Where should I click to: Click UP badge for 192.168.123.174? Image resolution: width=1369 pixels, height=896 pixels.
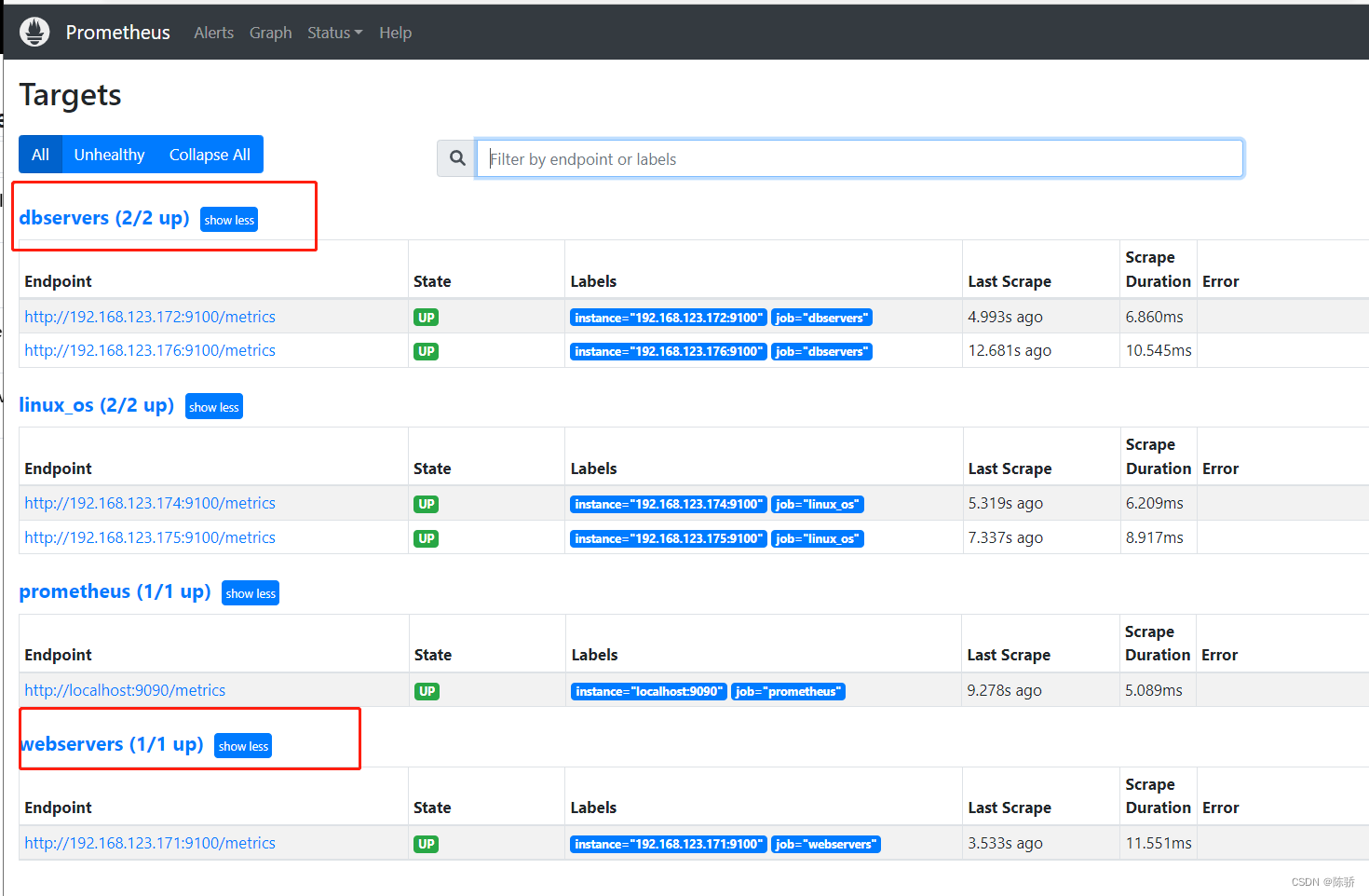tap(427, 504)
